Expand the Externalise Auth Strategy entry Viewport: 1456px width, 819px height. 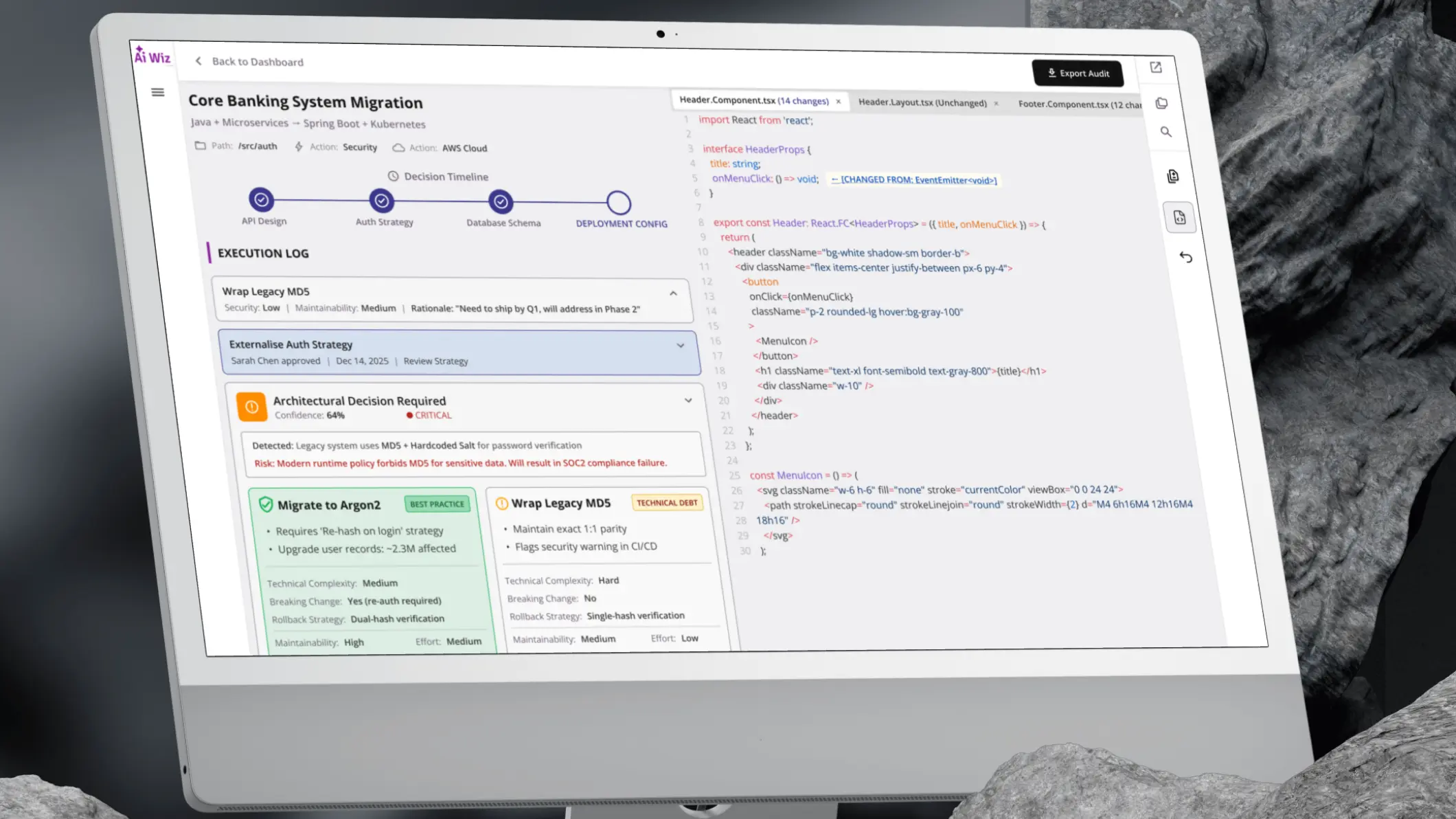tap(681, 346)
